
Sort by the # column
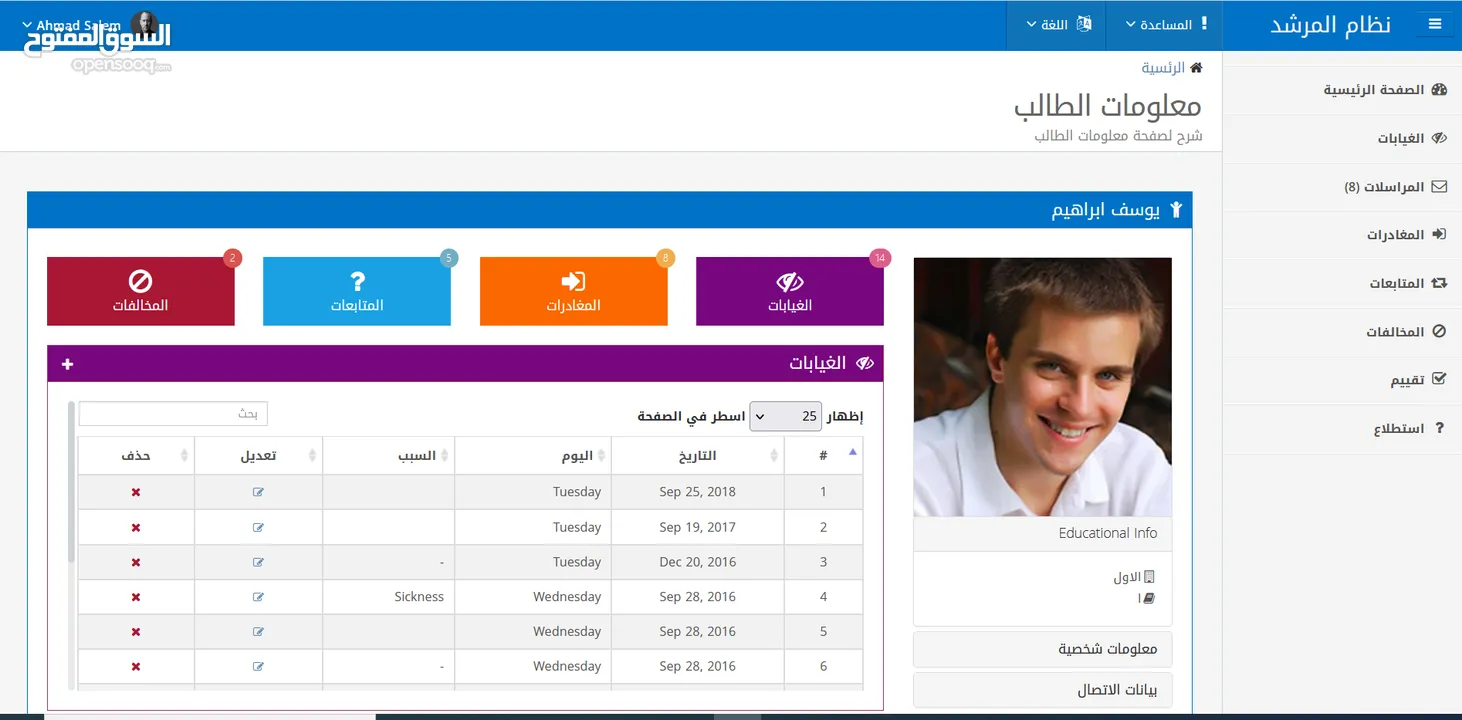[x=823, y=455]
